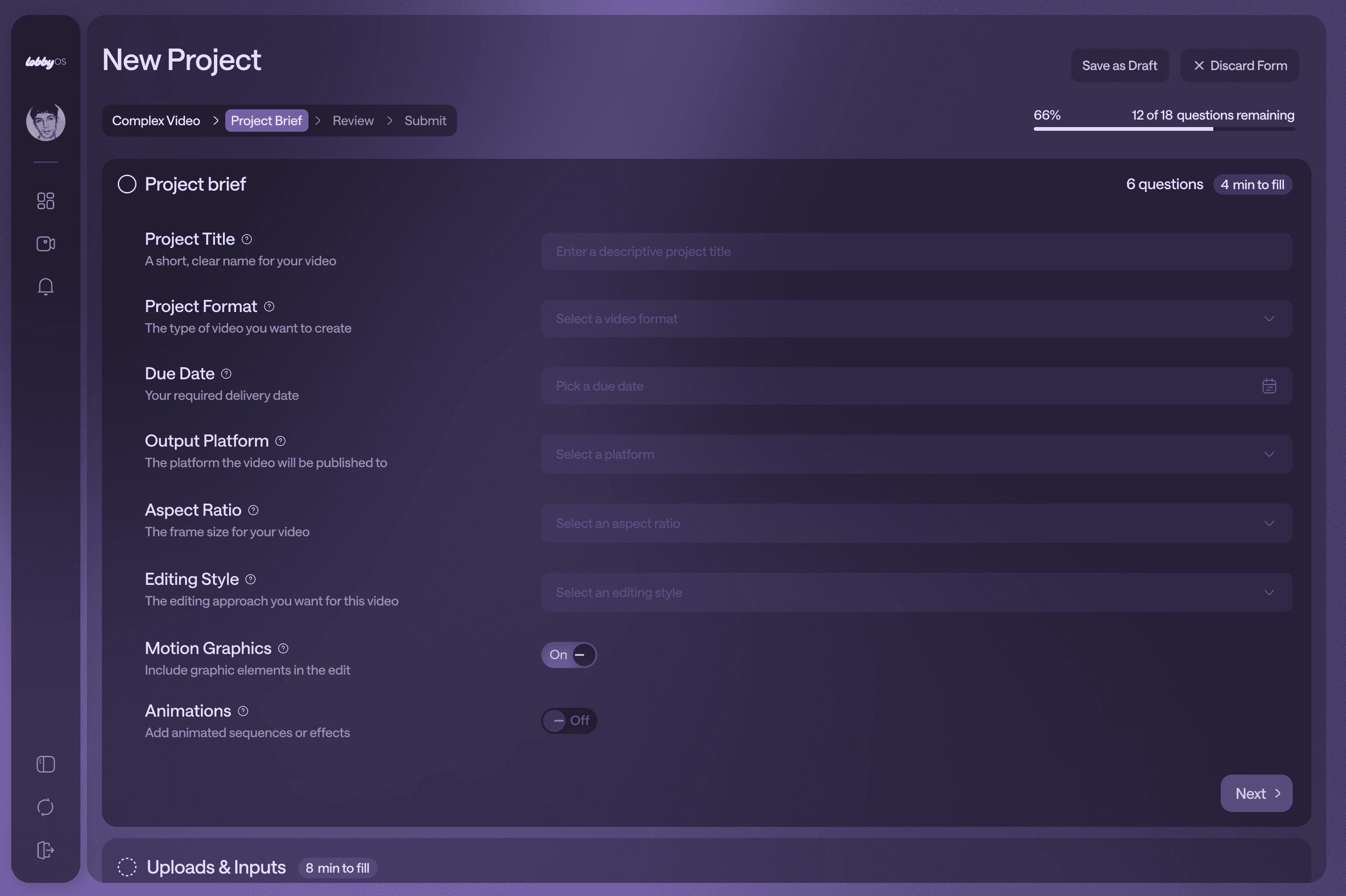Expand the Output Platform dropdown
This screenshot has width=1346, height=896.
tap(916, 454)
